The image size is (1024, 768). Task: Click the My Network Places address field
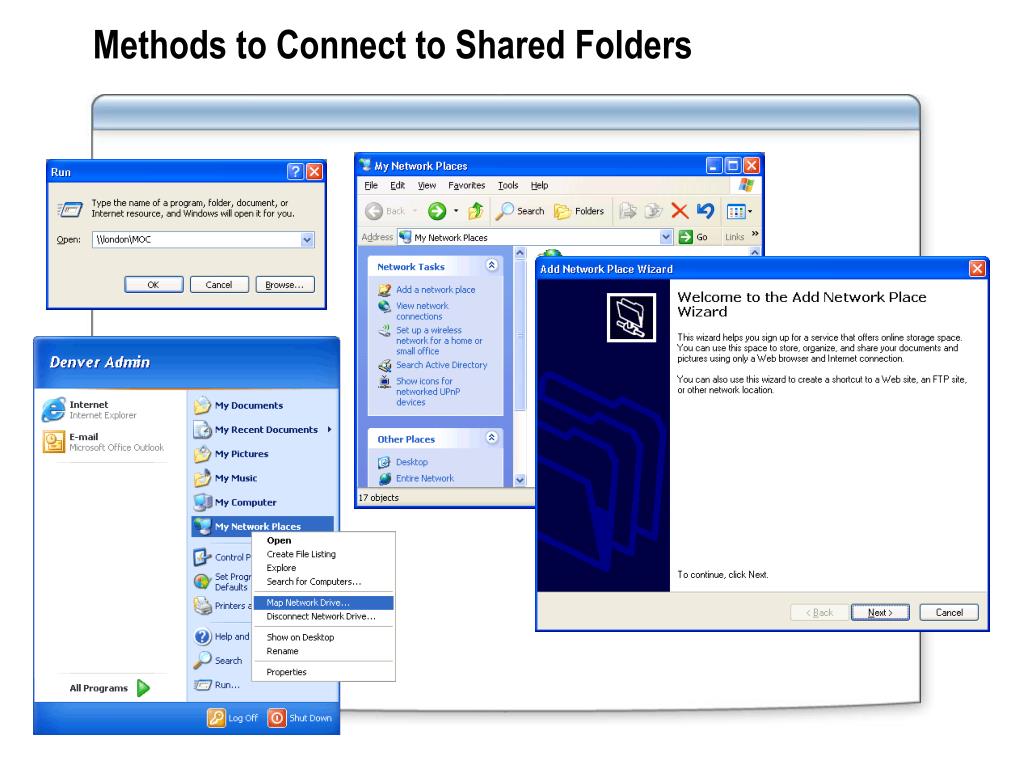[x=529, y=237]
